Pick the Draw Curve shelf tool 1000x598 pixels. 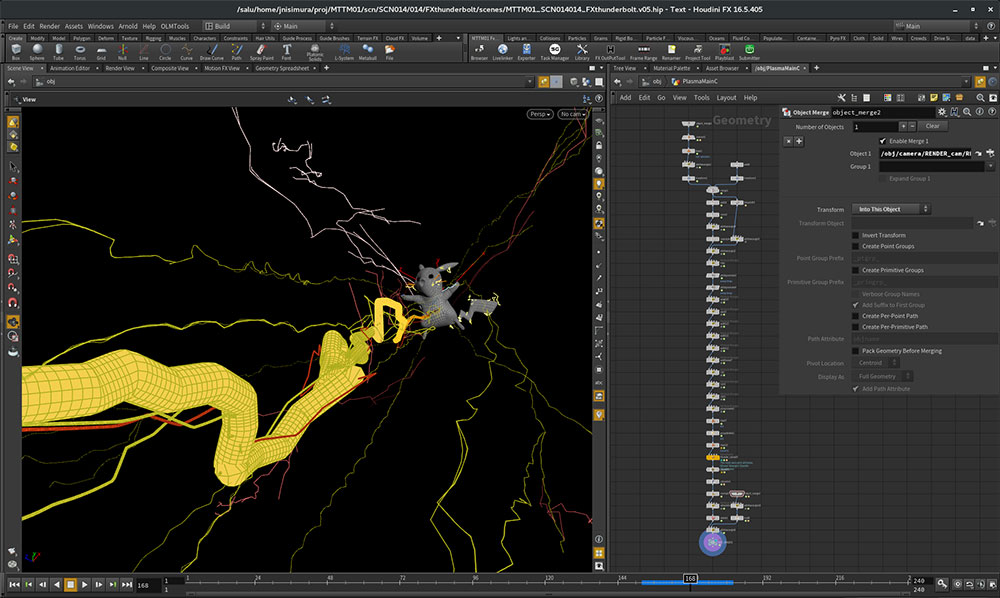pos(212,52)
